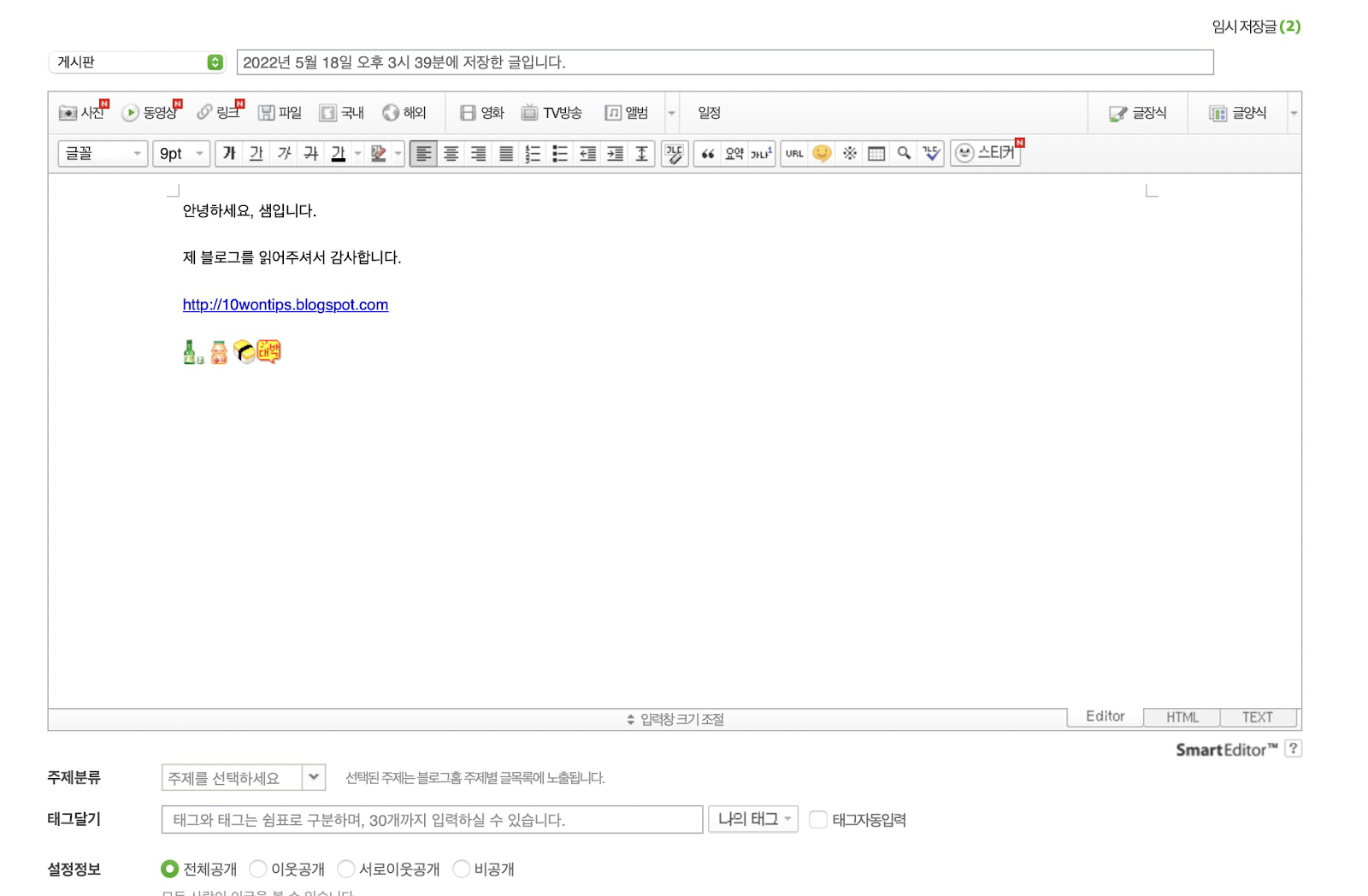1368x896 pixels.
Task: Apply bold formatting (가)
Action: click(229, 154)
